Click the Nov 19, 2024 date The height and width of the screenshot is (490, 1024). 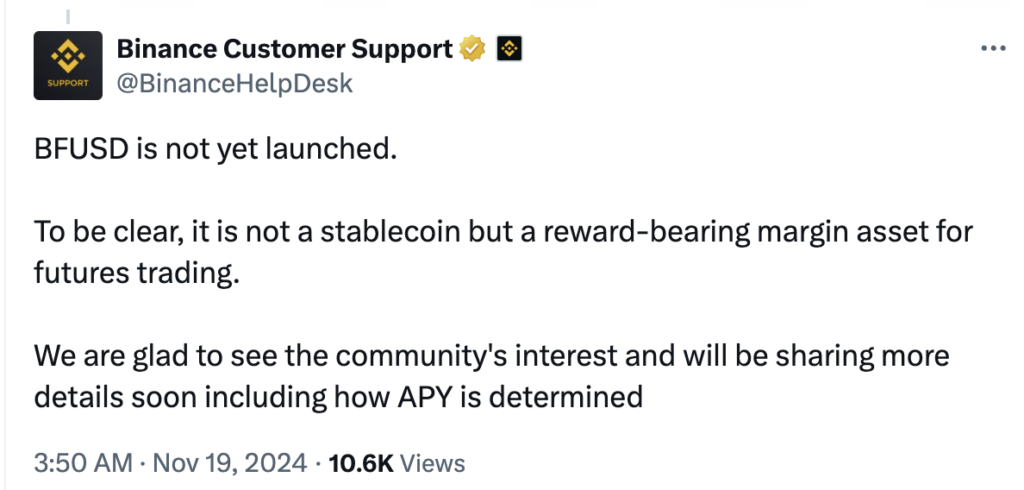[x=229, y=463]
